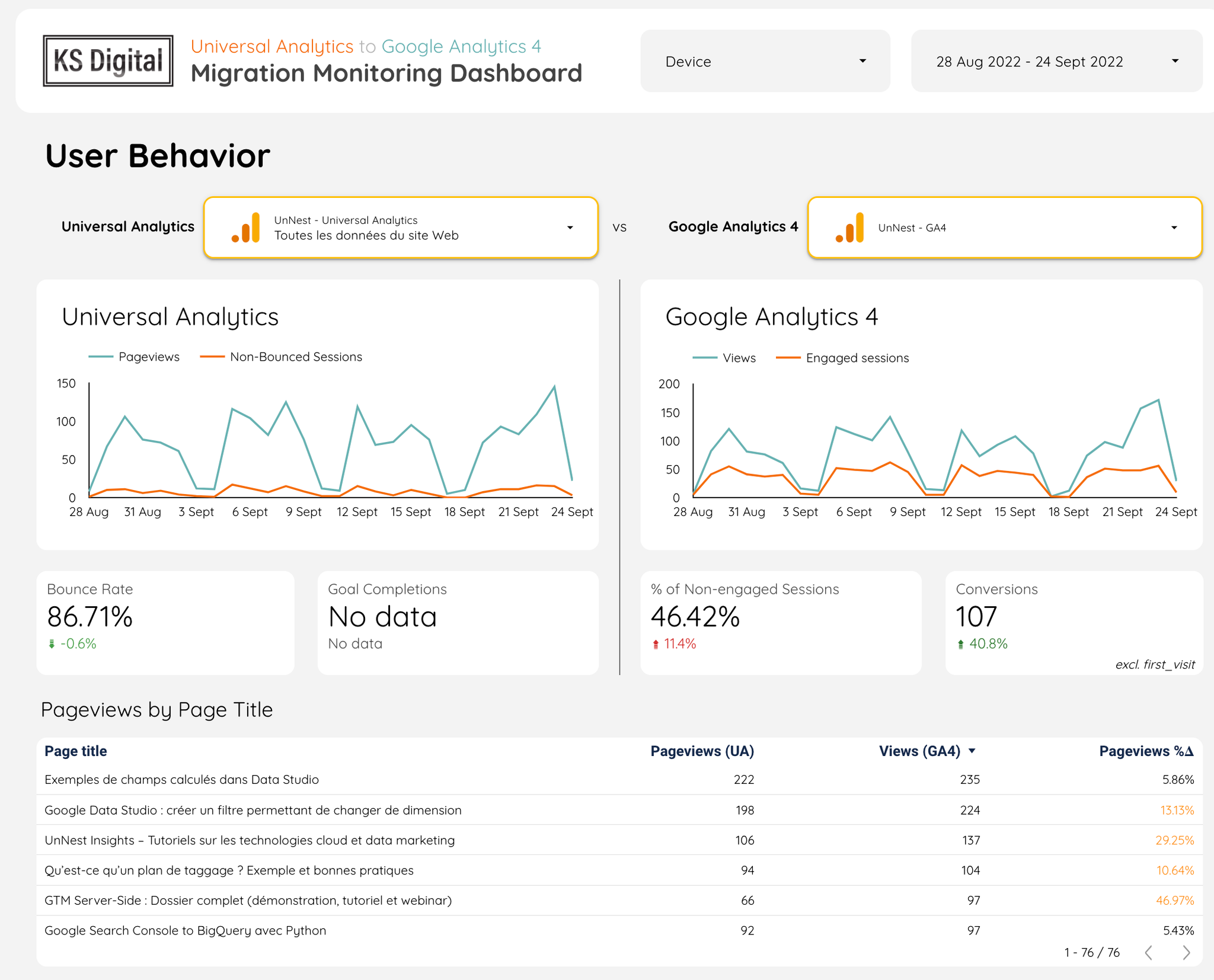
Task: Click the Universal Analytics chart title
Action: coord(170,317)
